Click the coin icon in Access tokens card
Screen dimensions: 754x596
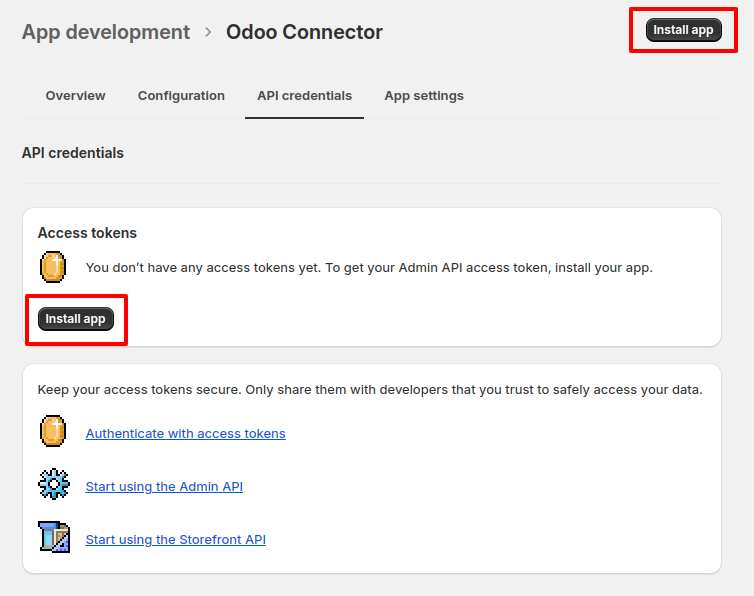tap(53, 267)
